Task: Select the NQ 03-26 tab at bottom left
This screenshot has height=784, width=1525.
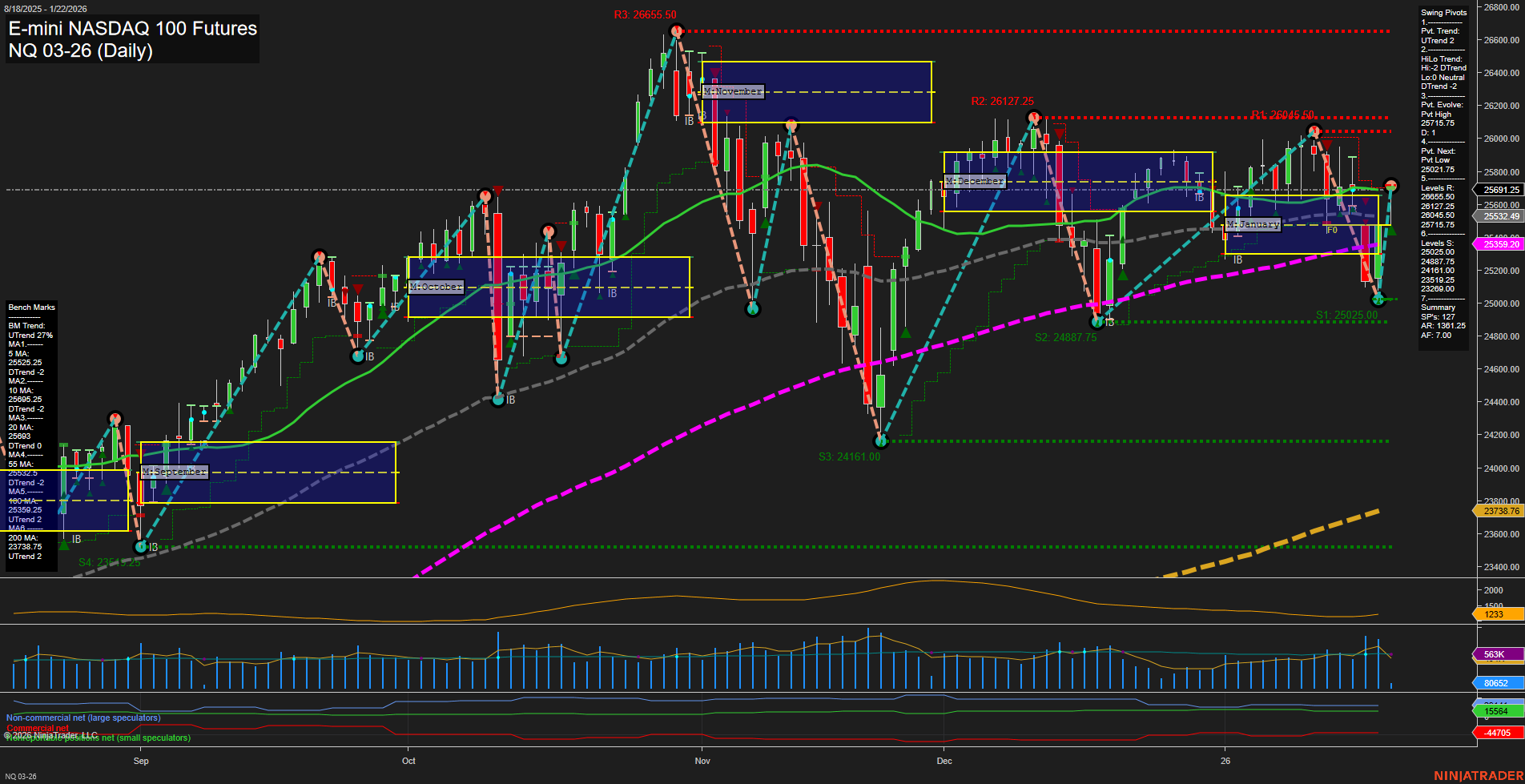Action: coord(22,775)
